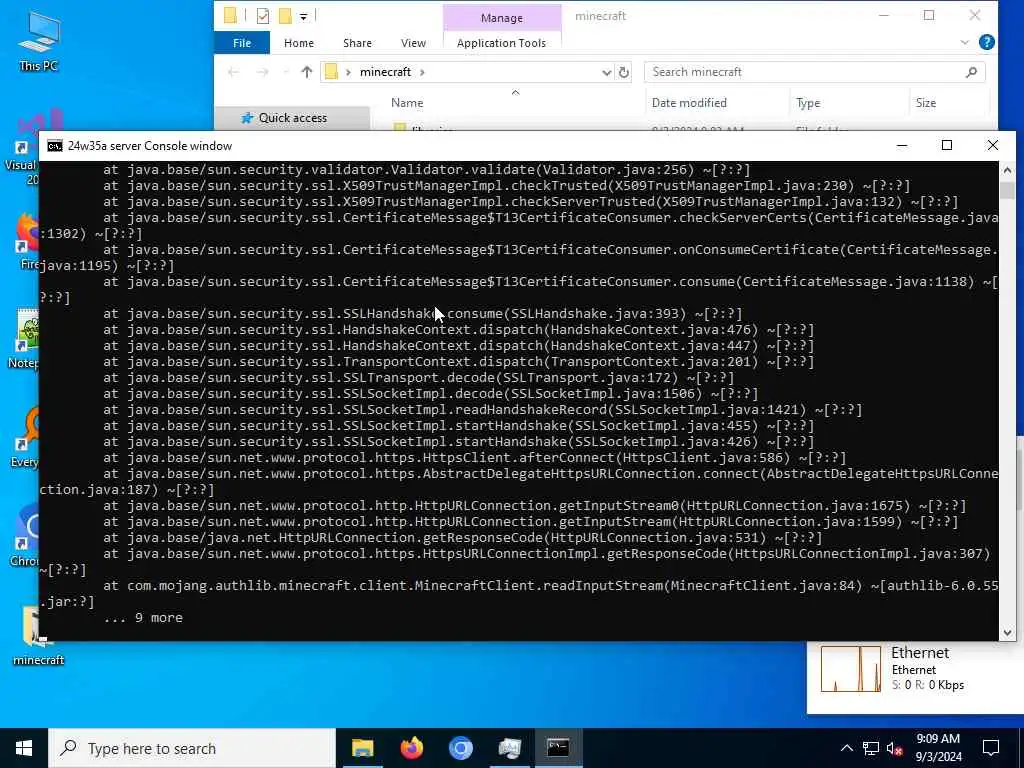Click the Explorer search magnifier icon
This screenshot has height=768, width=1024.
click(971, 72)
